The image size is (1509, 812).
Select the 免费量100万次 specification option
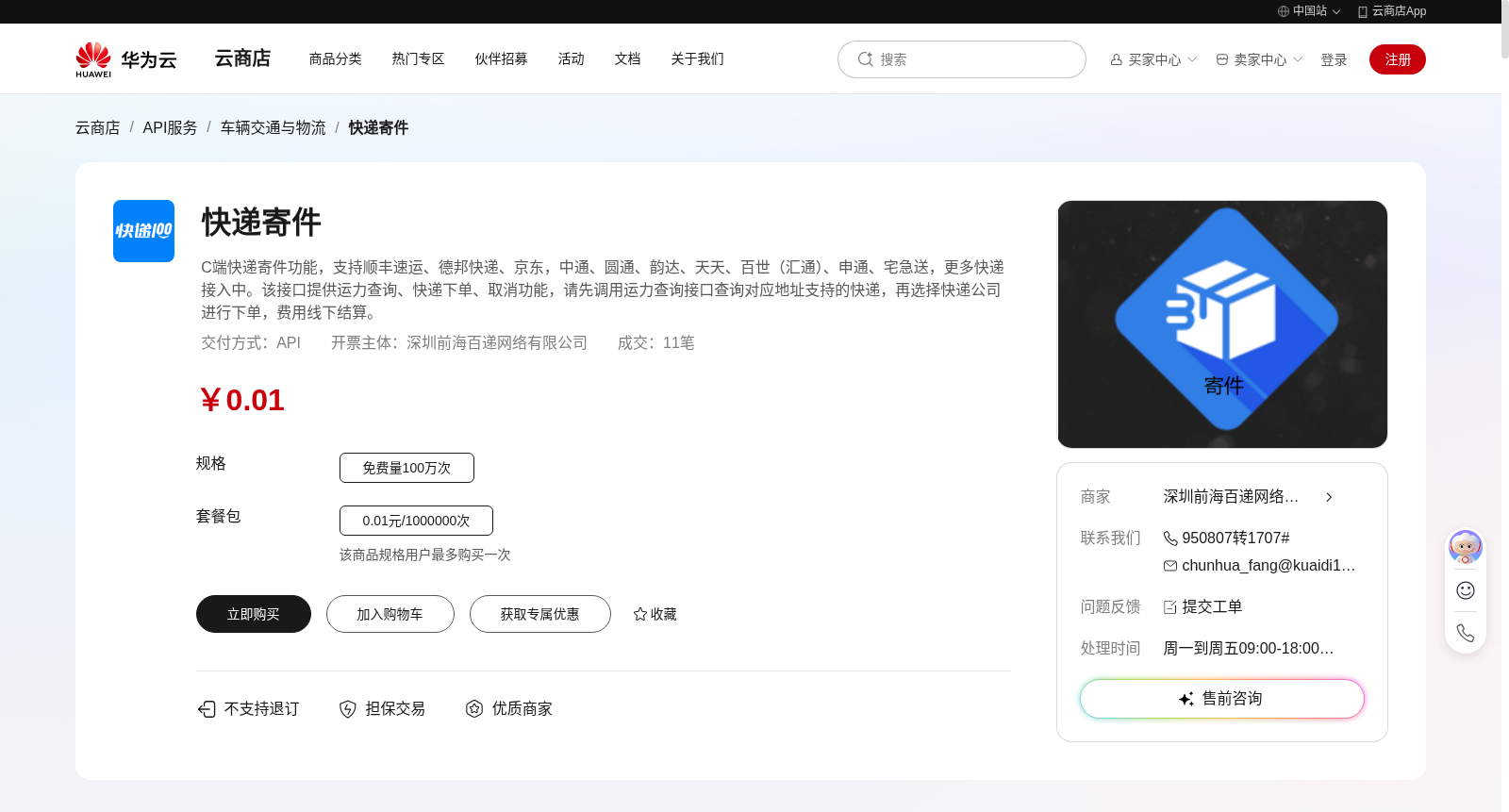point(406,468)
